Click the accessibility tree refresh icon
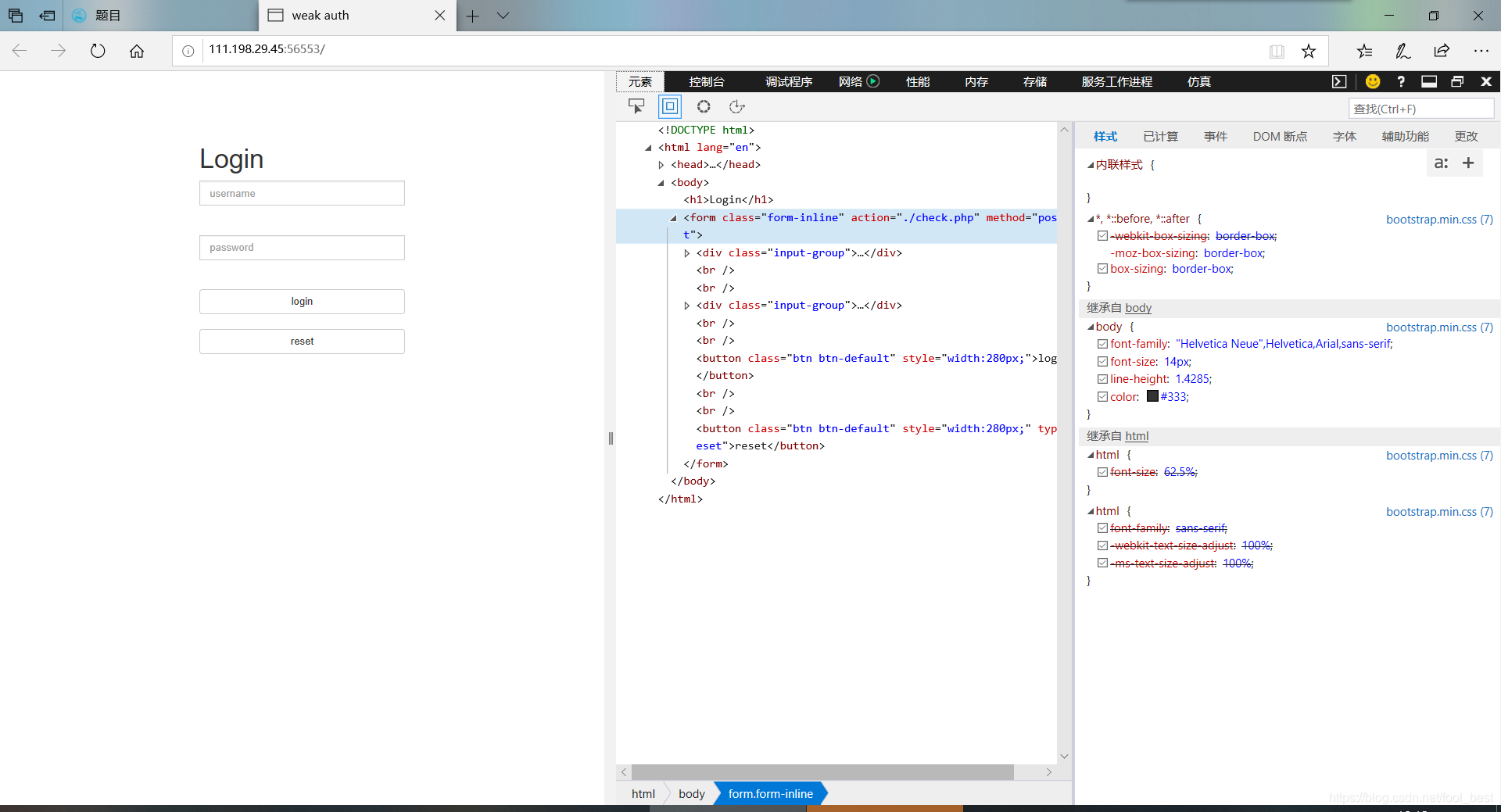 (736, 106)
